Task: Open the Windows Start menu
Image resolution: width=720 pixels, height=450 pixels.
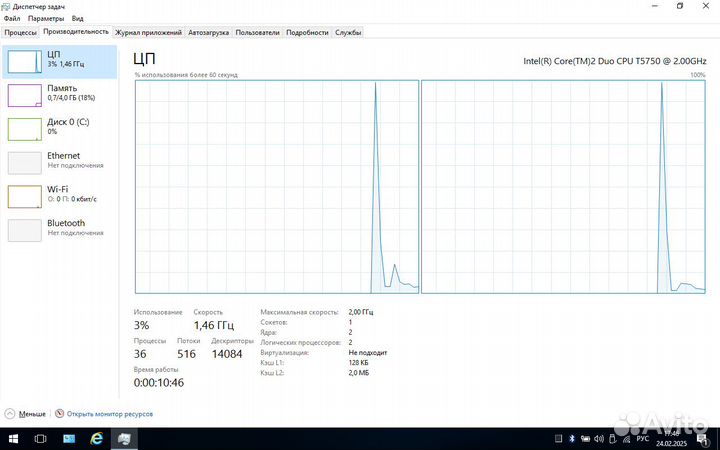Action: 13,439
